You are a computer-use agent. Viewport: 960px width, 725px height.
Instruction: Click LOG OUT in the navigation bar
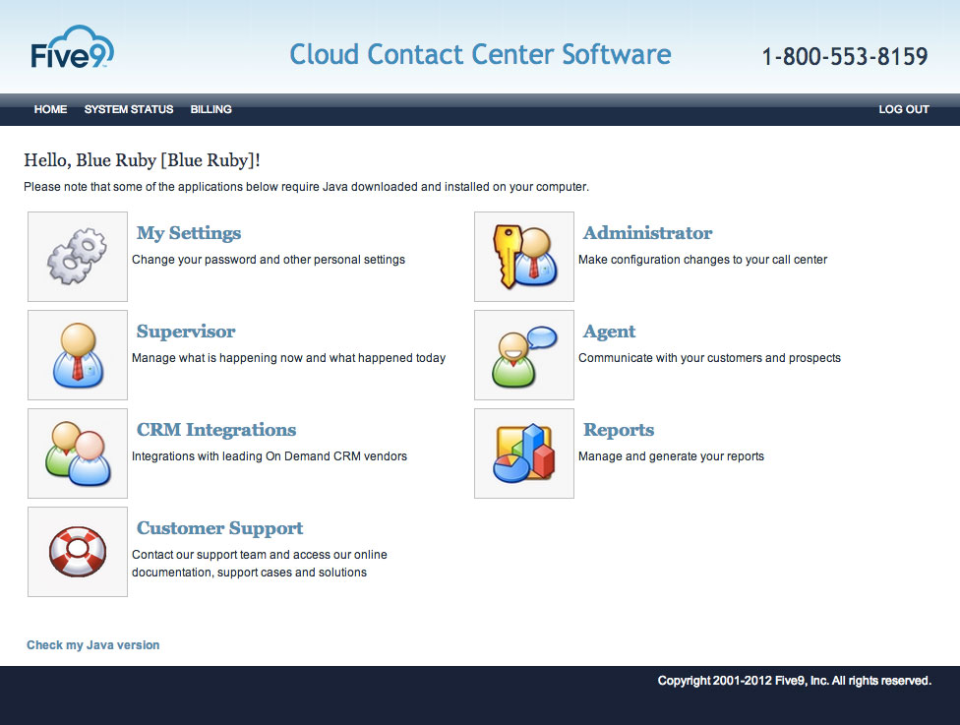(903, 110)
